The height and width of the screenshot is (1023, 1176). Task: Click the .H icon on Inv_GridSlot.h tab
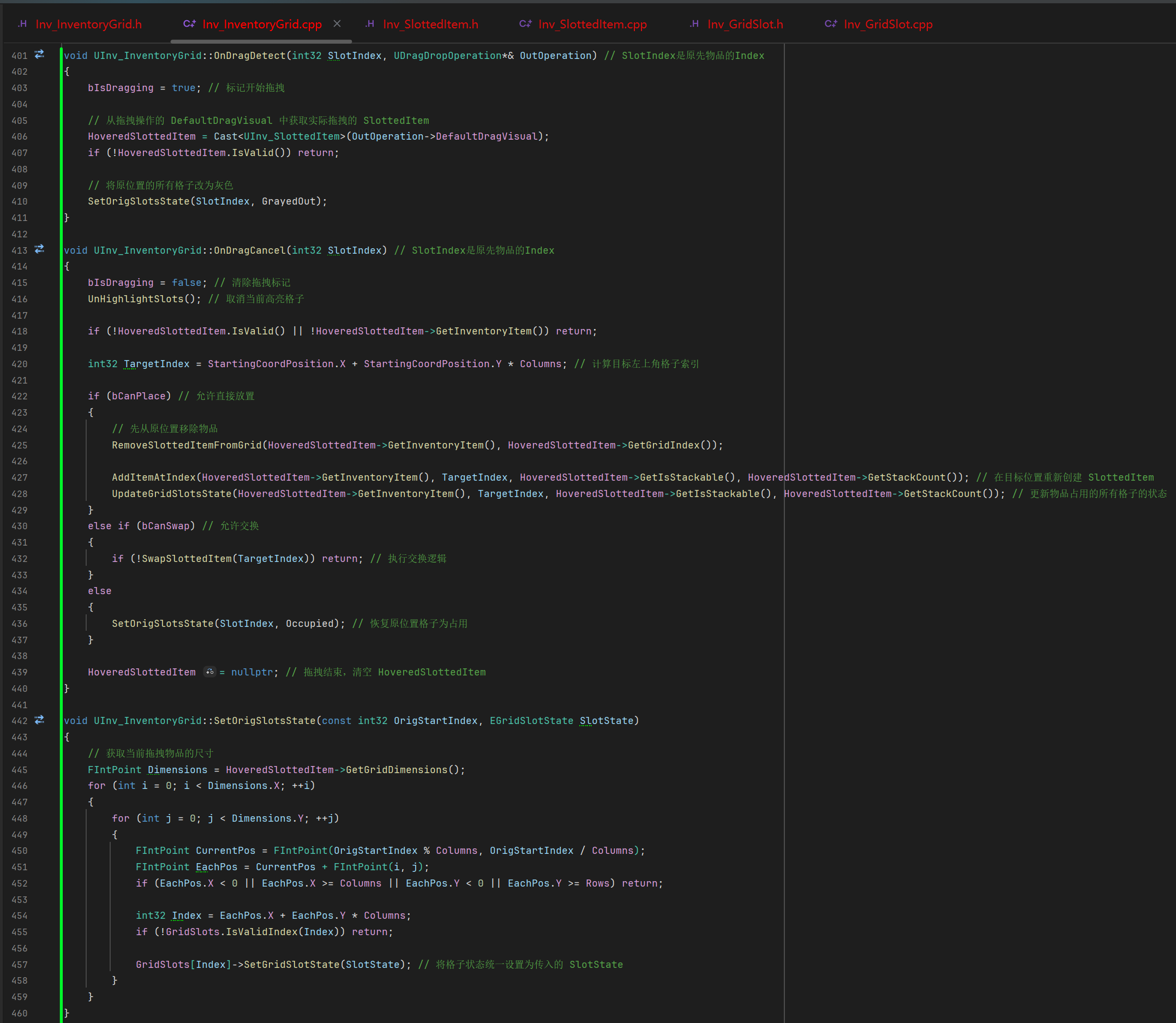click(694, 24)
